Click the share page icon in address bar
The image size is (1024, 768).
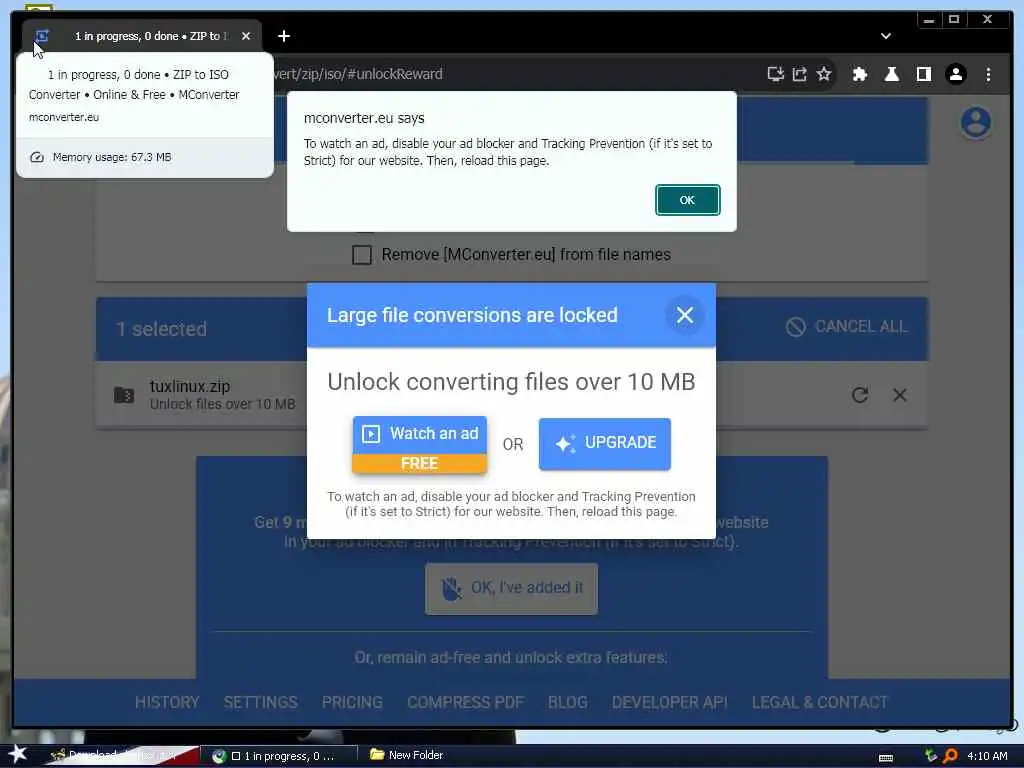799,74
